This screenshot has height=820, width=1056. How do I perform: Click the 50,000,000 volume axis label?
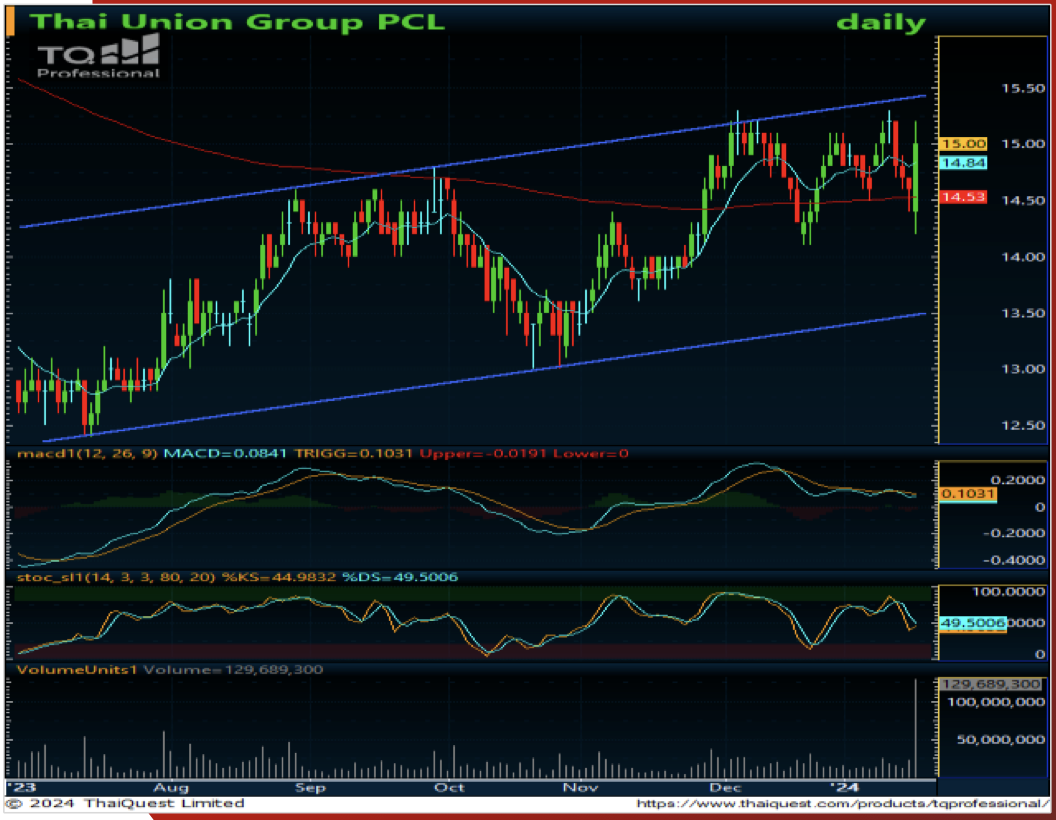1001,740
